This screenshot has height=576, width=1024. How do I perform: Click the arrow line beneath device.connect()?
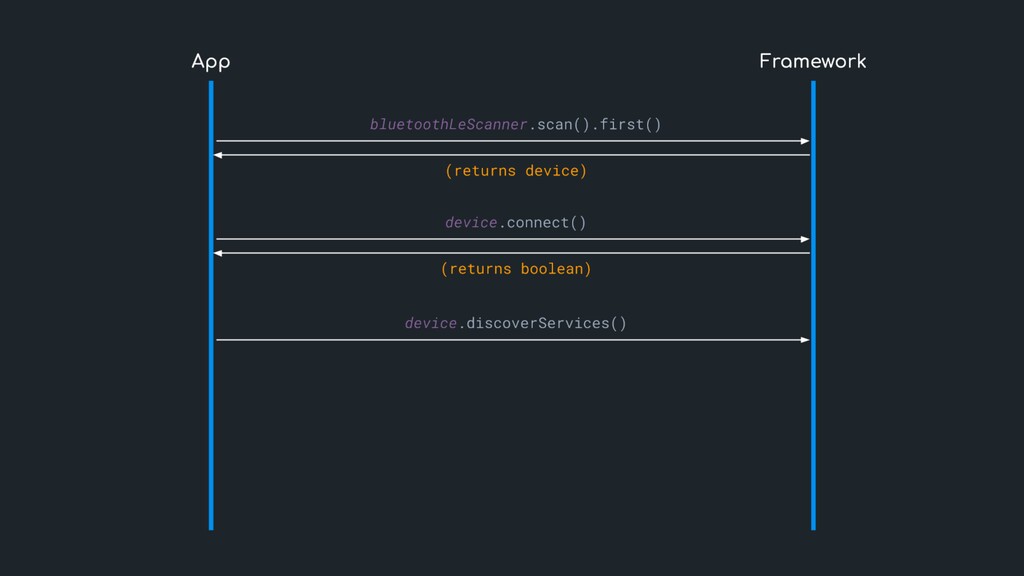pyautogui.click(x=512, y=239)
